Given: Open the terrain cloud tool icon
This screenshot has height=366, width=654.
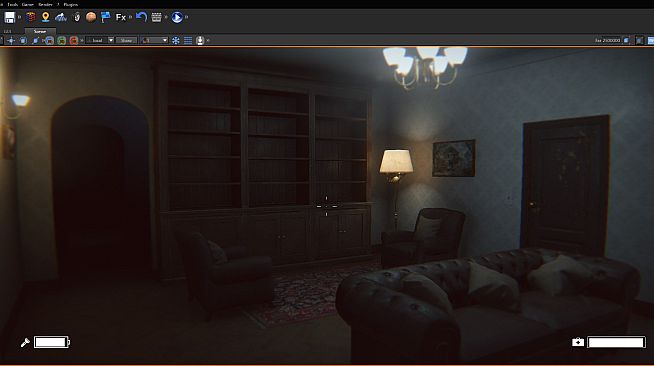Looking at the screenshot, I should click(61, 17).
